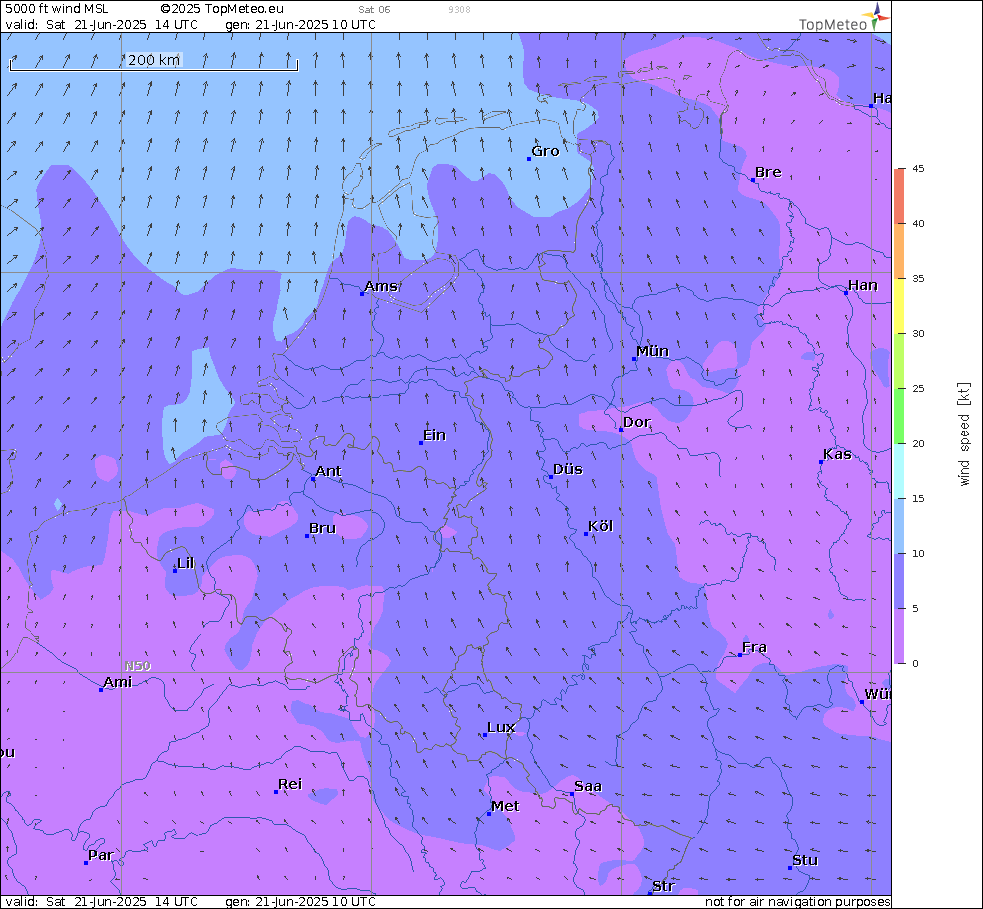Click the Lux city label
The height and width of the screenshot is (909, 983).
click(x=501, y=727)
